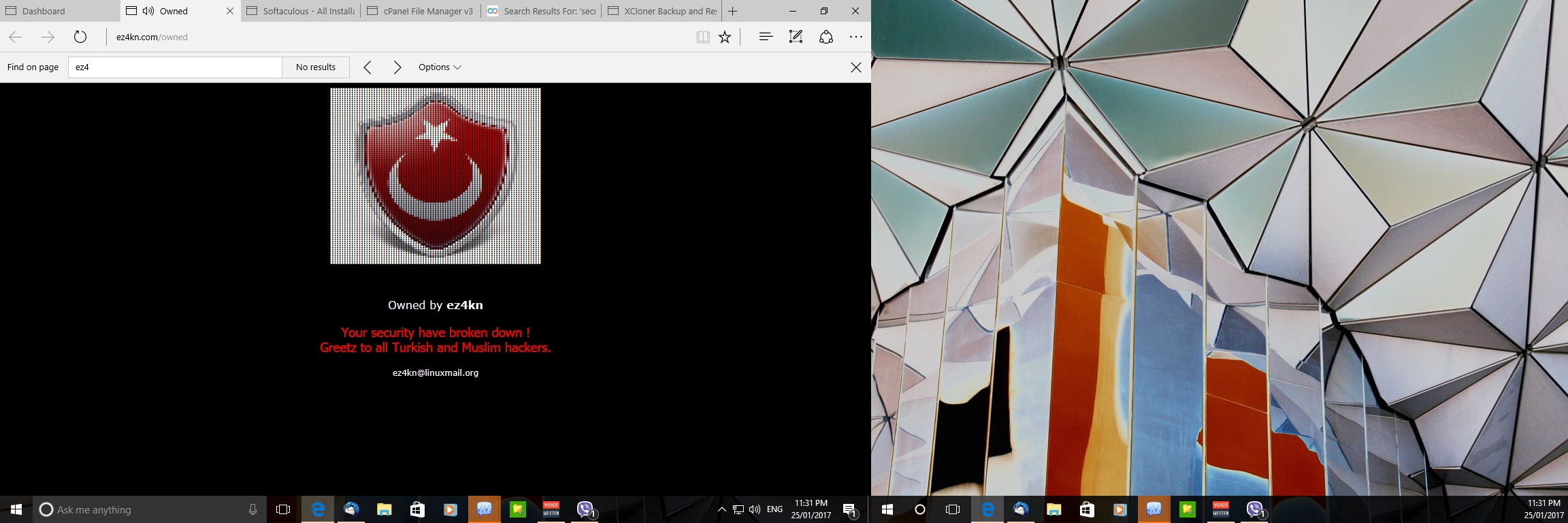Open the XCloner Backup and Restore tab
The height and width of the screenshot is (523, 1568).
662,11
